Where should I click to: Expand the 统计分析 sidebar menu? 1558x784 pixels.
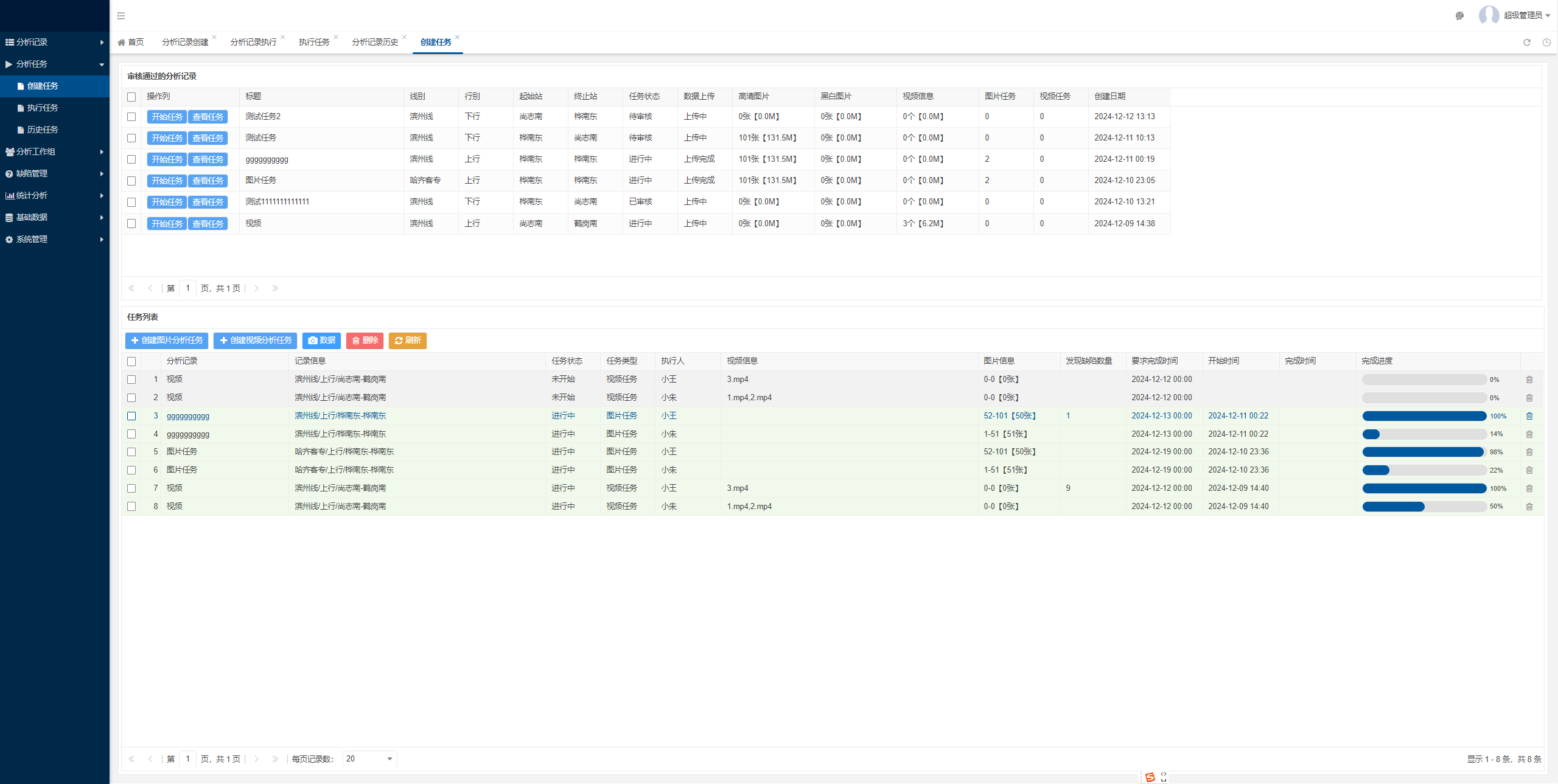[x=55, y=195]
